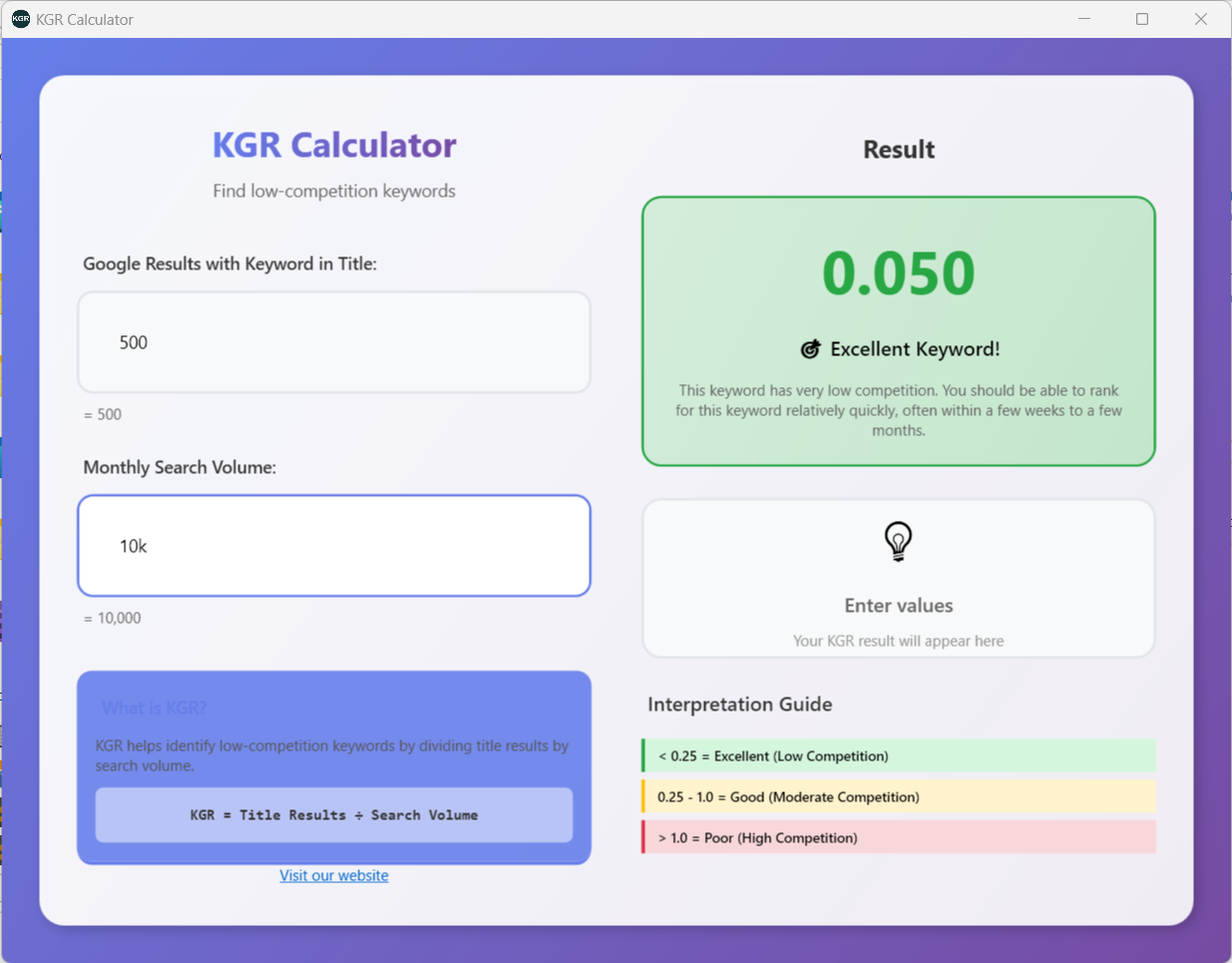Click the low competition description paragraph
The width and height of the screenshot is (1232, 963).
[899, 410]
